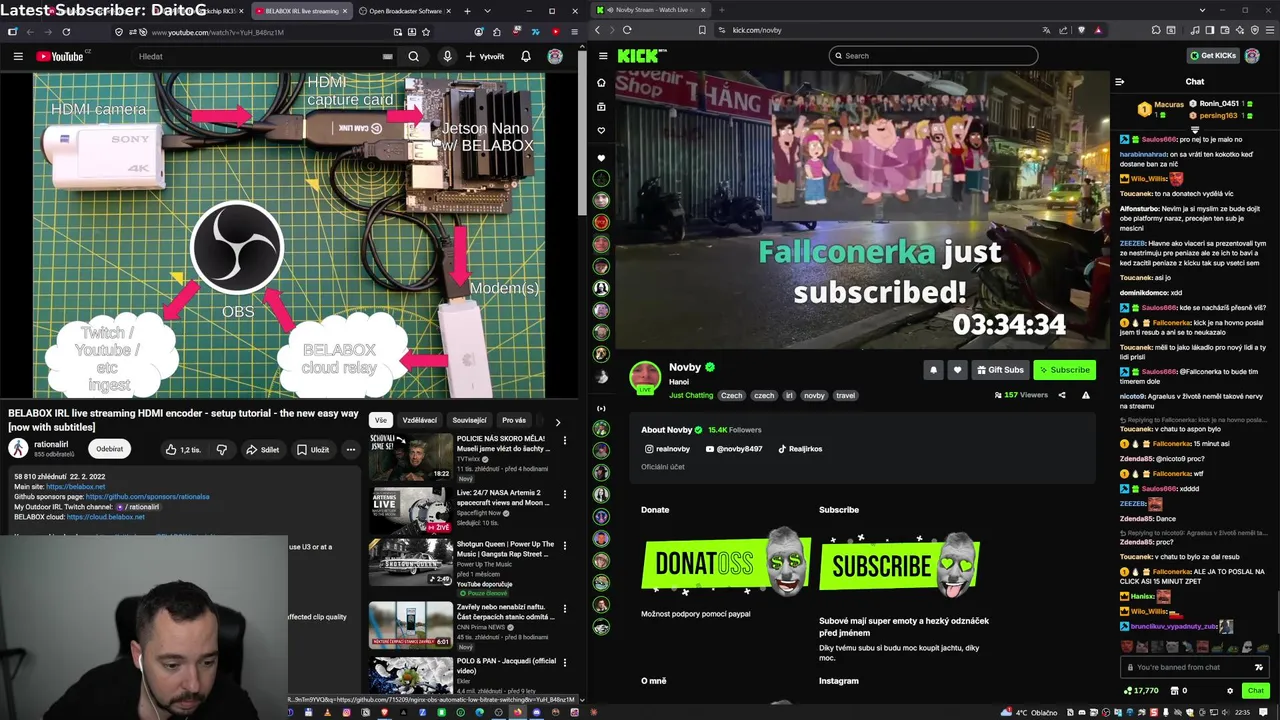Select the Pro vás filter chip
This screenshot has width=1280, height=720.
pyautogui.click(x=514, y=420)
